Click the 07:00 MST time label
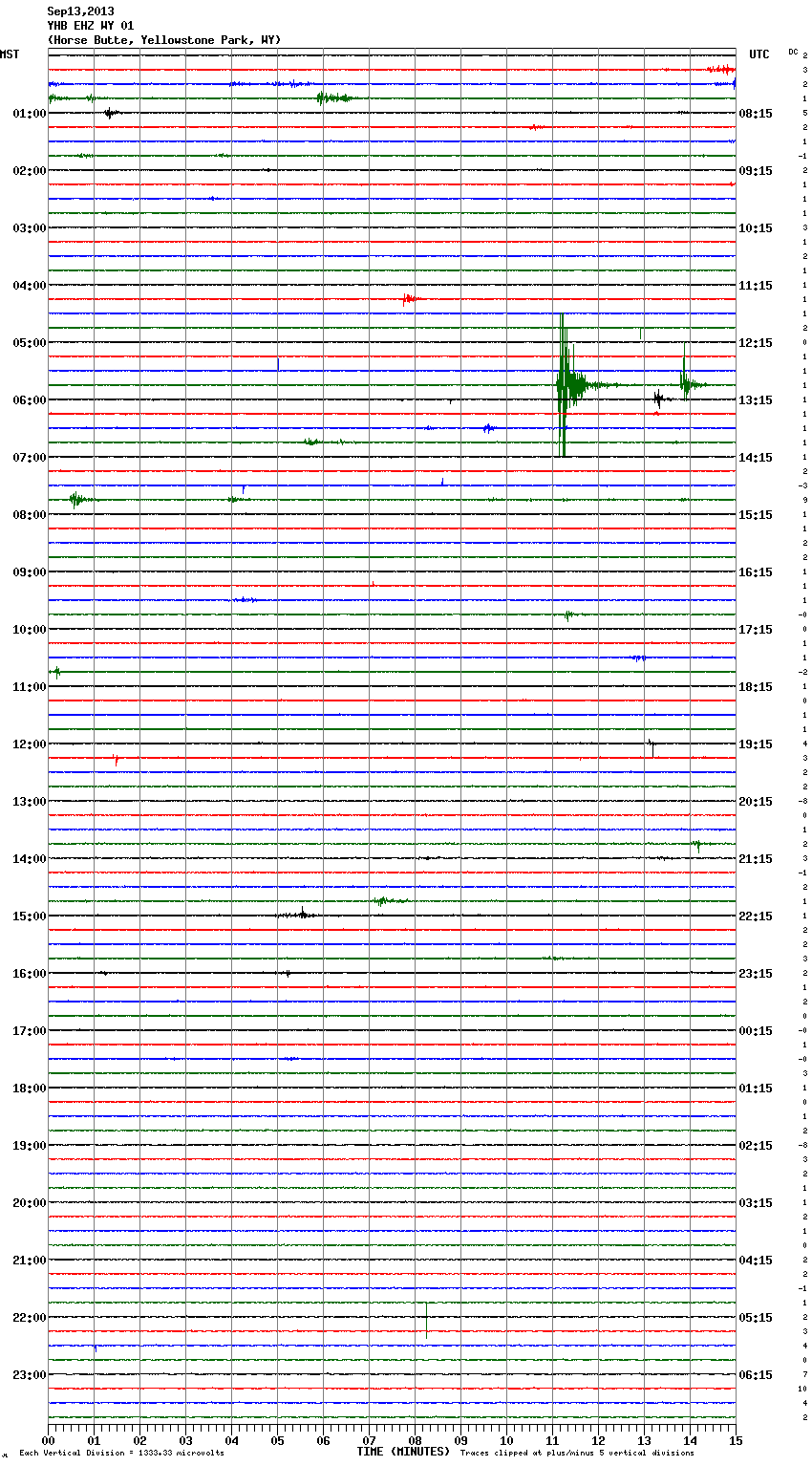The image size is (812, 1466). (x=30, y=458)
